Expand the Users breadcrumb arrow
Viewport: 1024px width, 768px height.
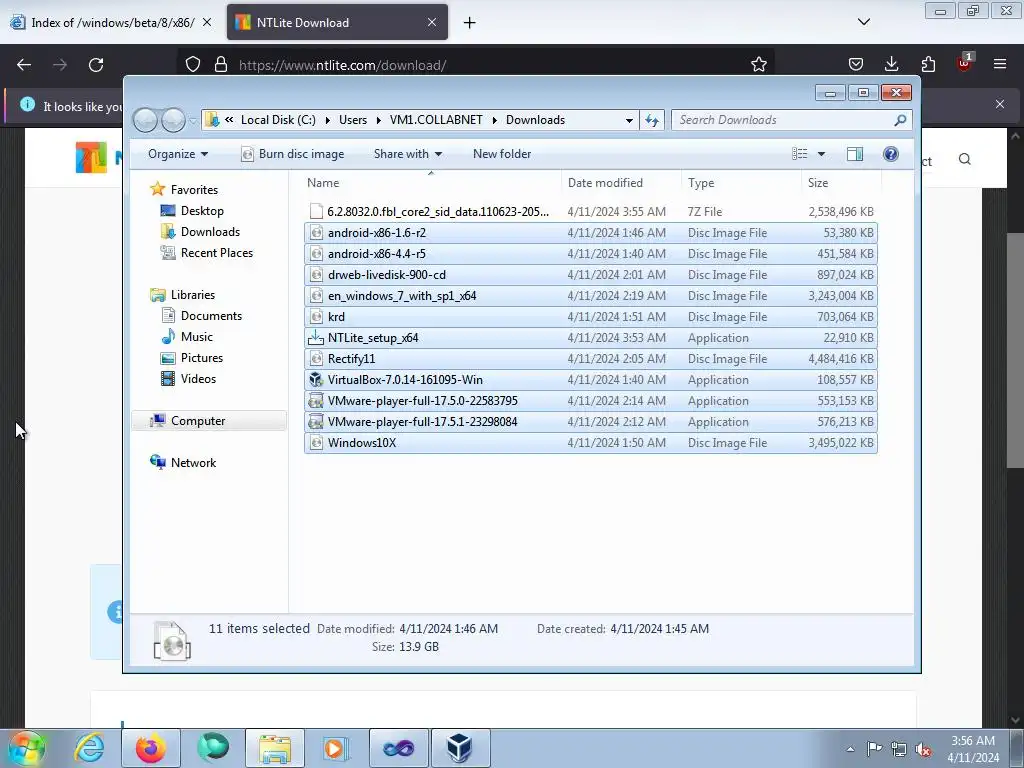[377, 120]
